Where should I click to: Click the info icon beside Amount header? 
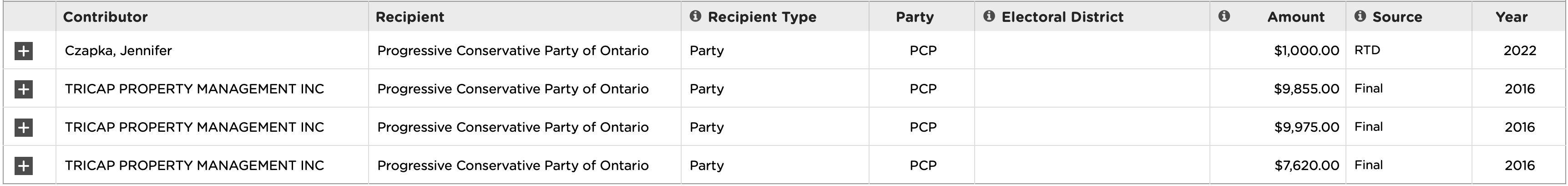(1224, 16)
